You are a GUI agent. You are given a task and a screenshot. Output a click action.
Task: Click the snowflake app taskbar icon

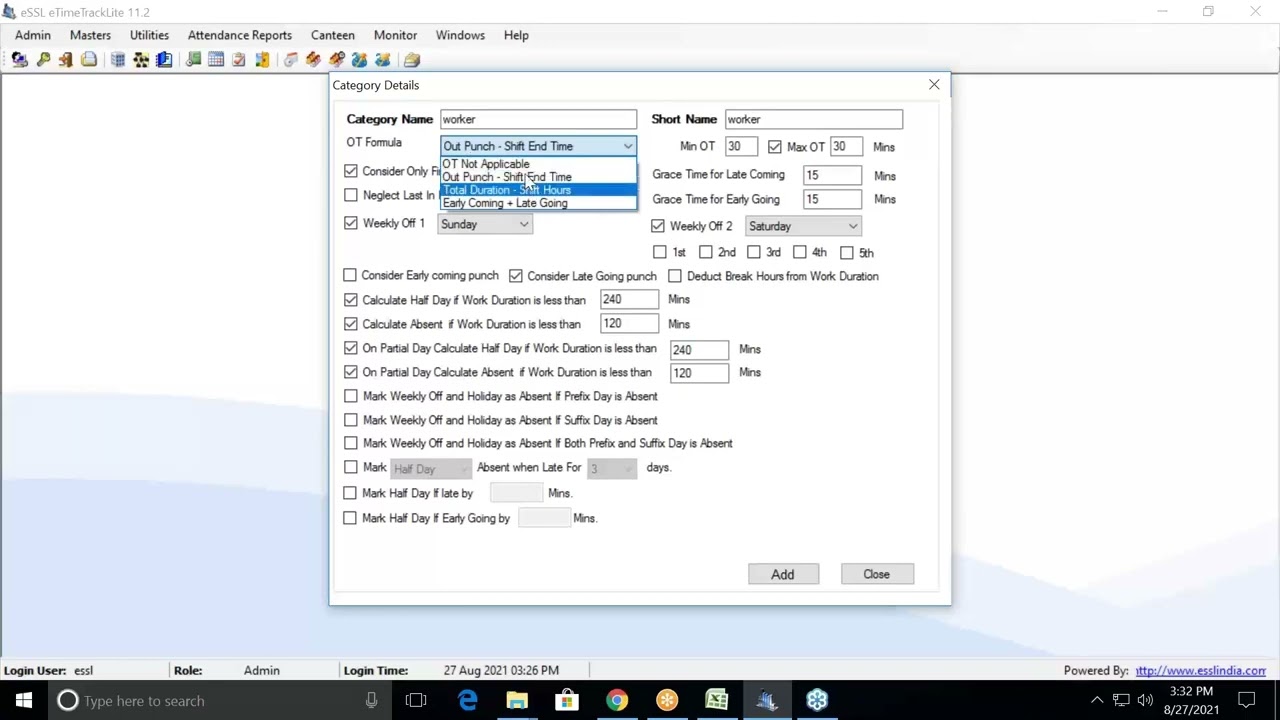click(x=817, y=700)
